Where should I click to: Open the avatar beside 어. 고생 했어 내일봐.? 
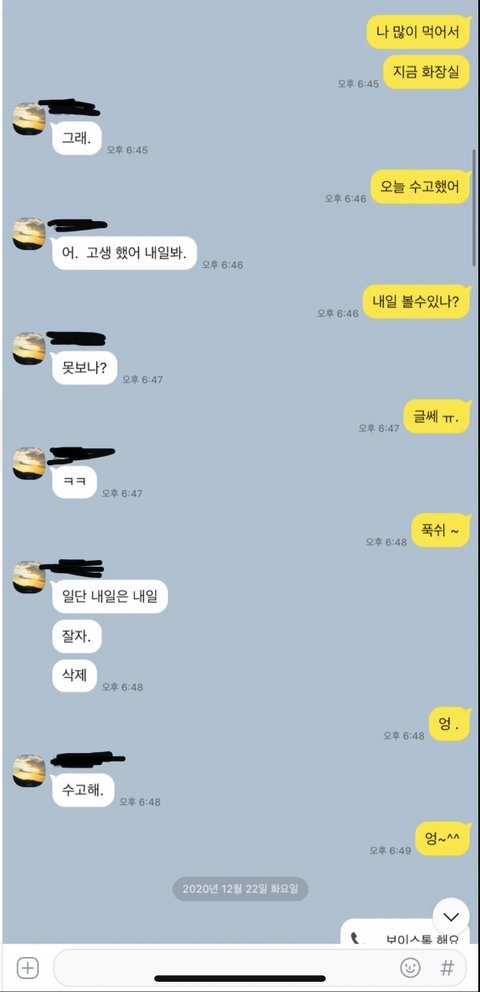(29, 233)
